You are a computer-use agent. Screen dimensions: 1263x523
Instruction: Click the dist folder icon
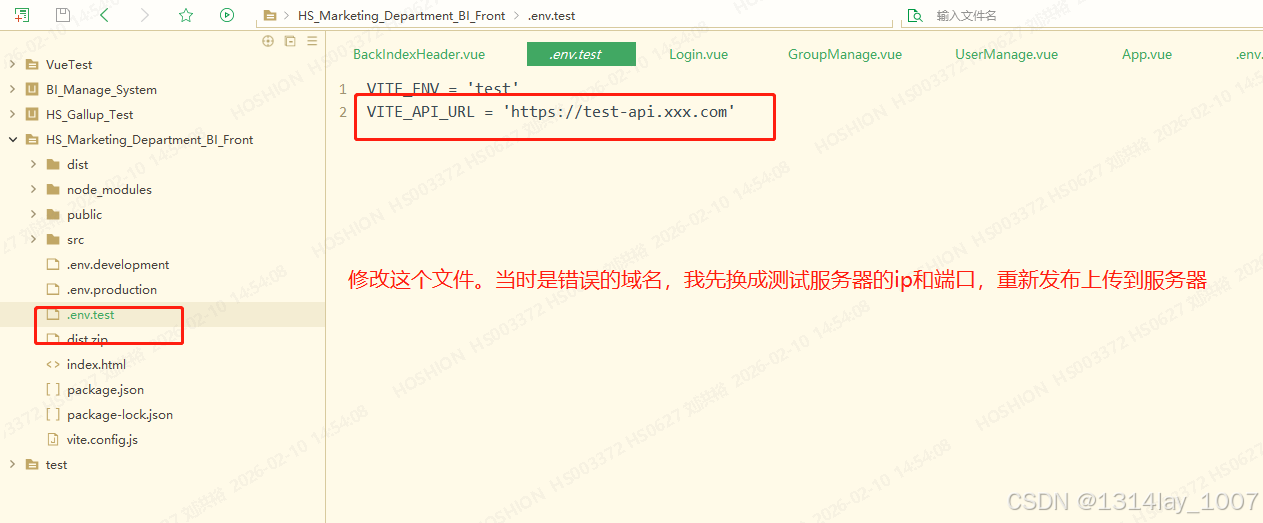[53, 164]
